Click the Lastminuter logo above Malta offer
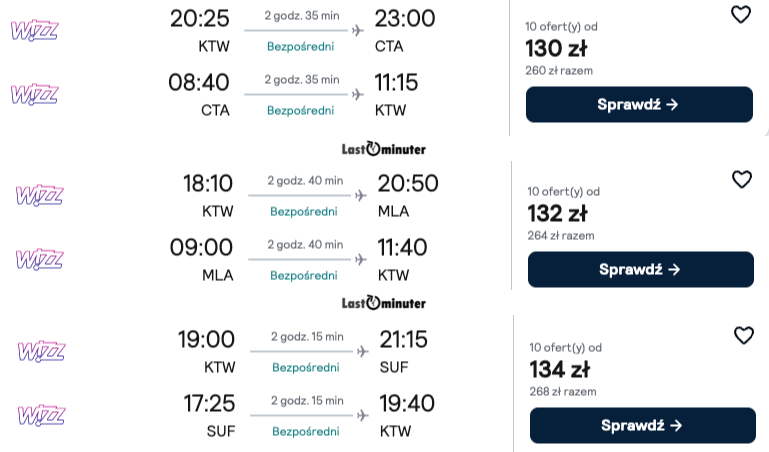 (384, 149)
